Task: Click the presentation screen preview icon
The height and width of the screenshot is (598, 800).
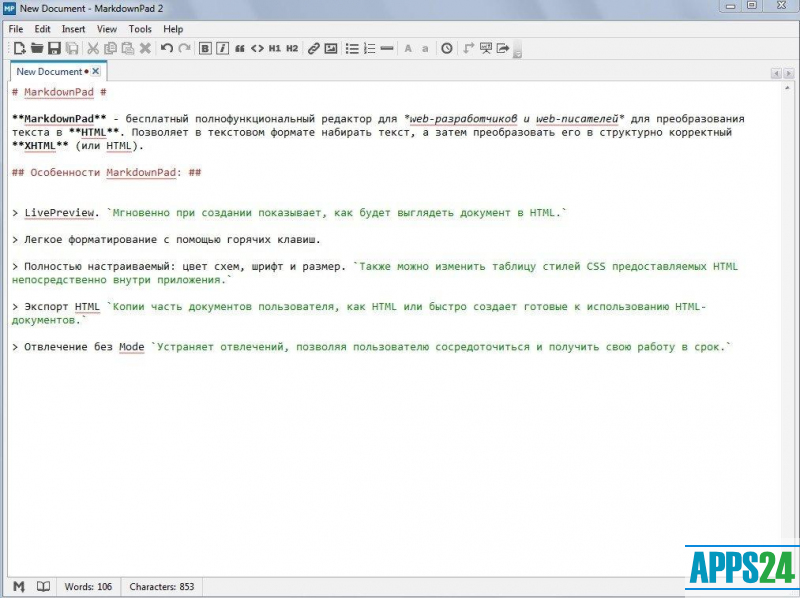Action: pos(486,48)
